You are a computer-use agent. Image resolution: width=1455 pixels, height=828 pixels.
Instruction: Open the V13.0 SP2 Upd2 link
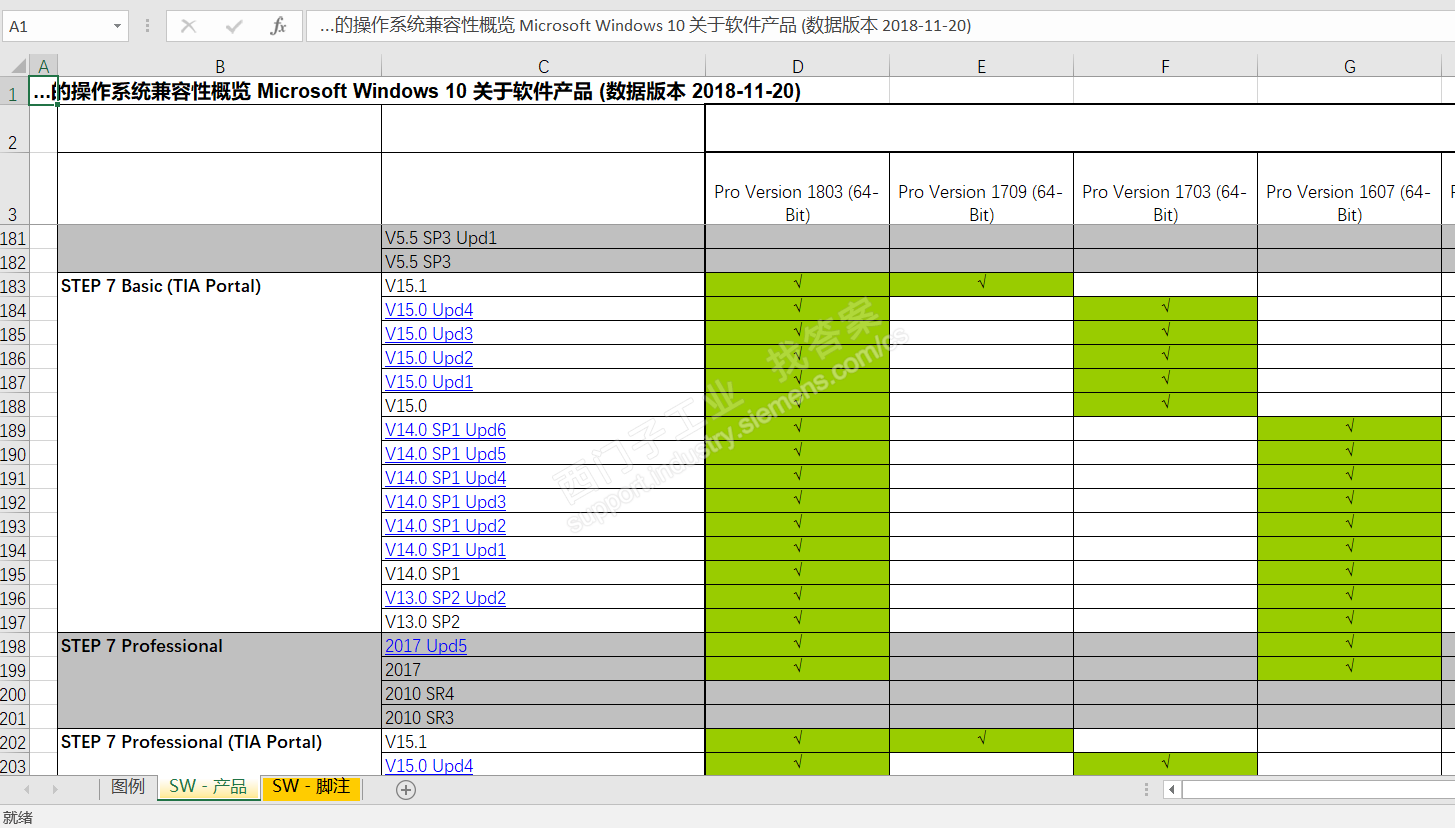[445, 598]
